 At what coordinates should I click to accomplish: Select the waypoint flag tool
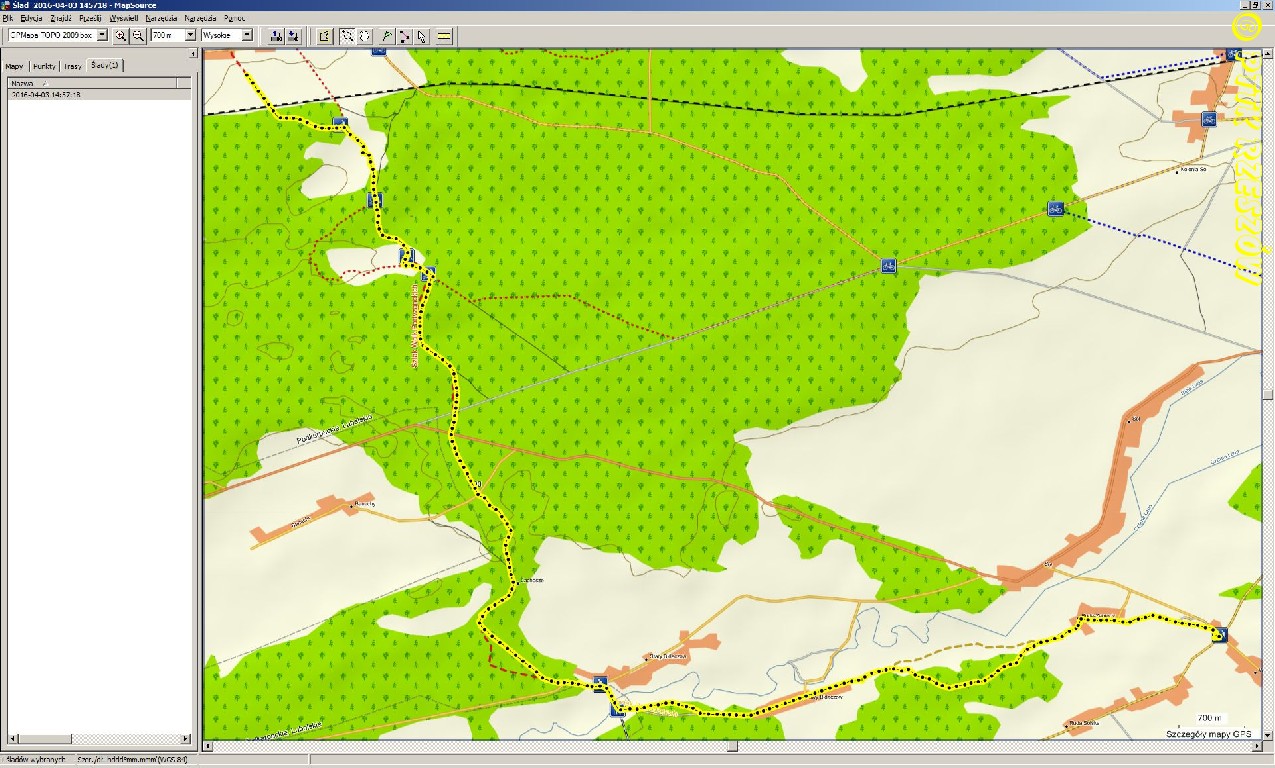(x=387, y=36)
